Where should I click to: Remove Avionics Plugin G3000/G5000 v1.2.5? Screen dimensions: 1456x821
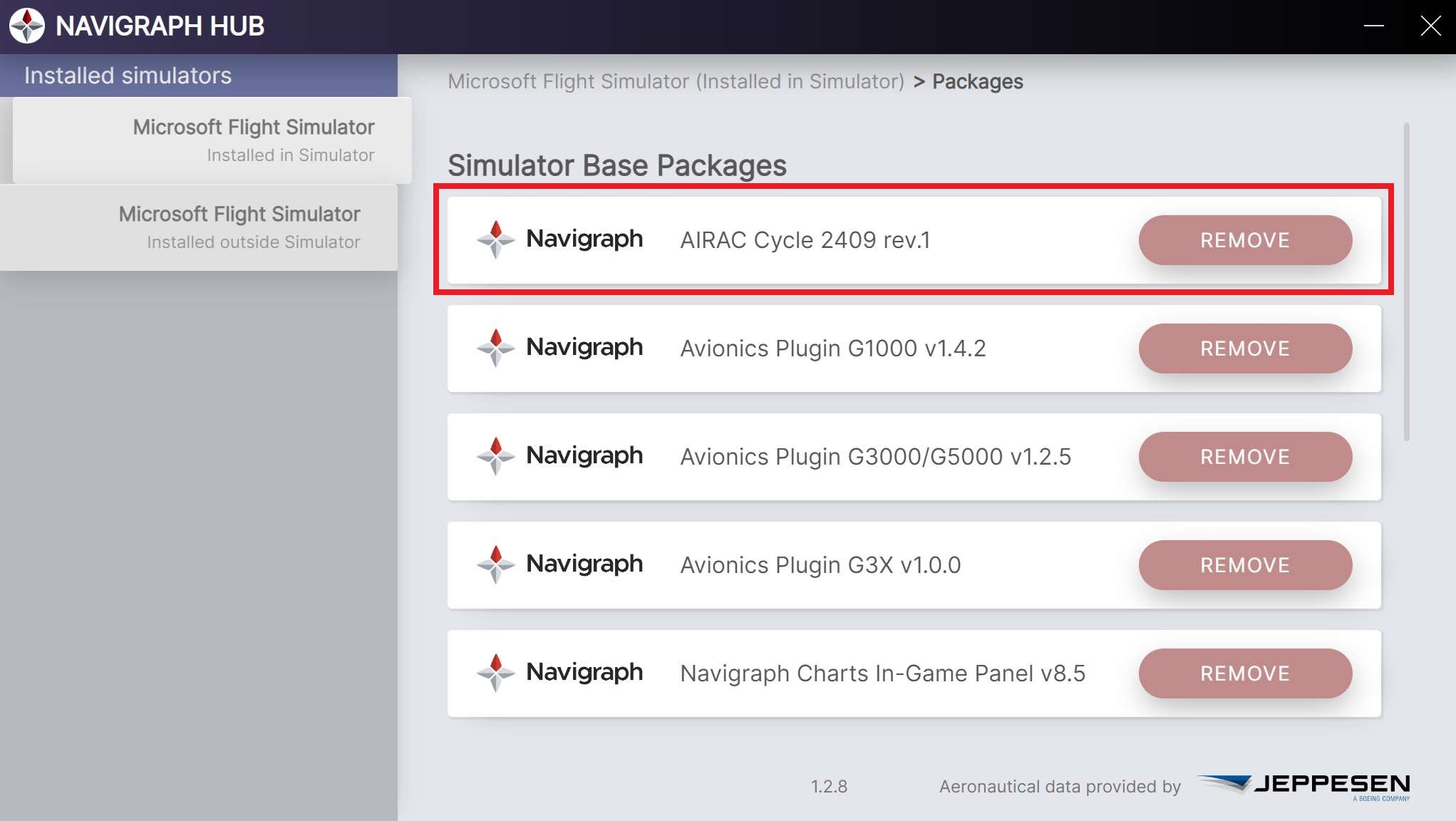(1245, 457)
